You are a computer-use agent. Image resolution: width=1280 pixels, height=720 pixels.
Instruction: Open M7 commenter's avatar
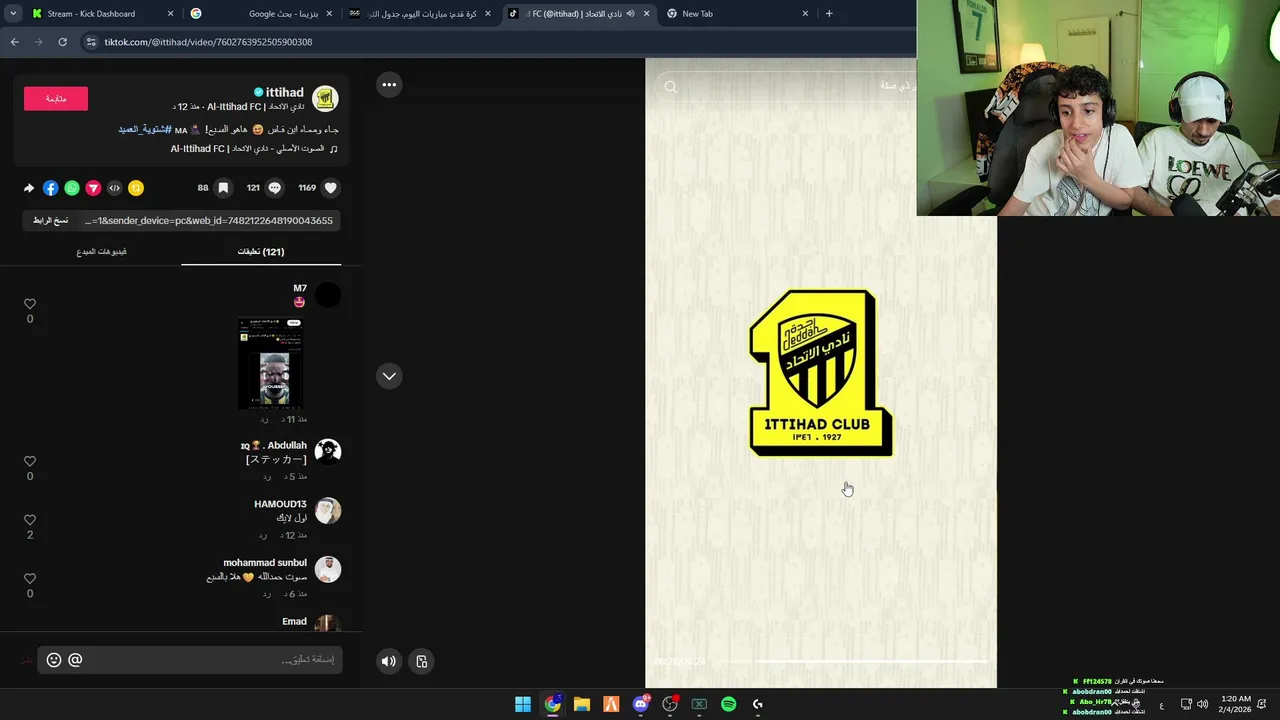click(328, 295)
